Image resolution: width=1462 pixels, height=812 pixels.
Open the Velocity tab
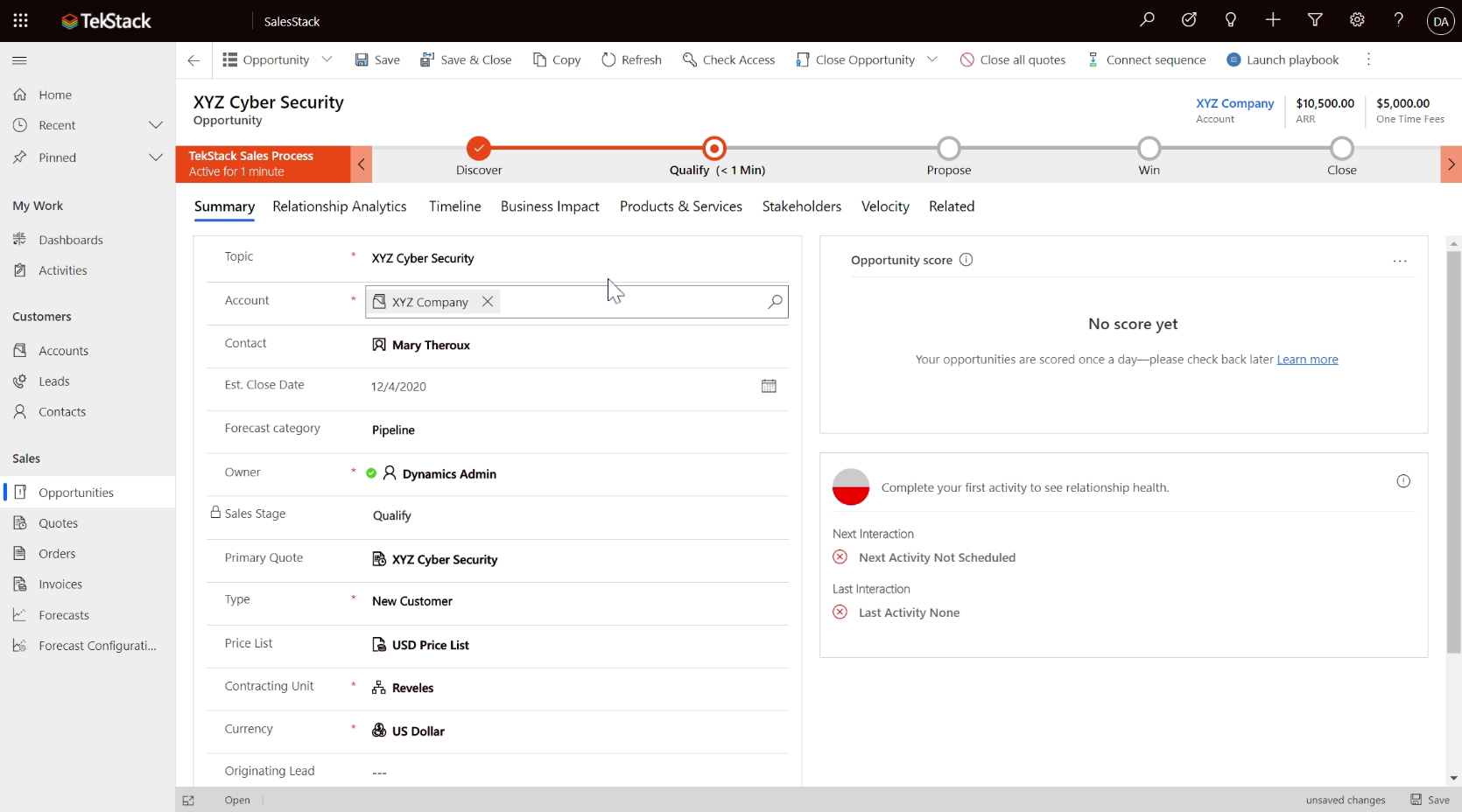coord(885,206)
